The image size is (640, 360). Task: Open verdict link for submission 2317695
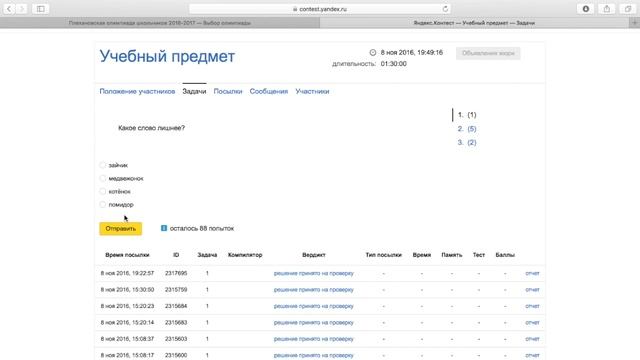pyautogui.click(x=313, y=273)
